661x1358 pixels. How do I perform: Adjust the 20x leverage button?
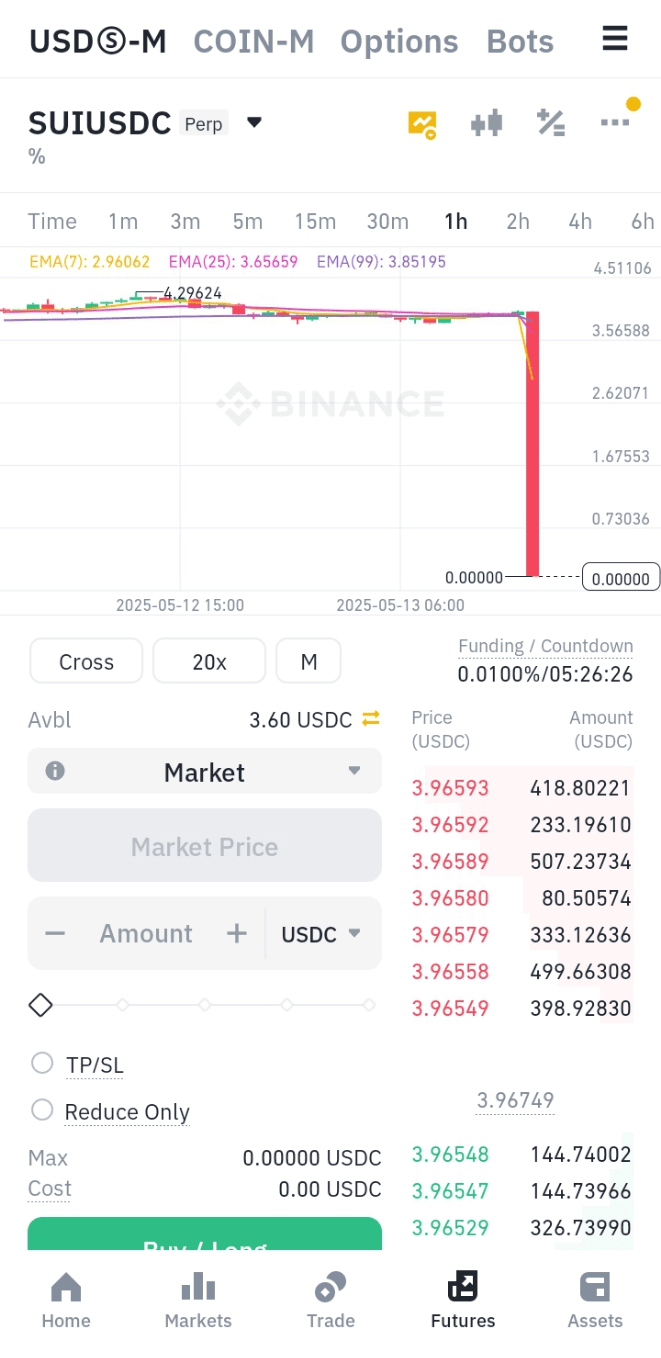tap(209, 662)
